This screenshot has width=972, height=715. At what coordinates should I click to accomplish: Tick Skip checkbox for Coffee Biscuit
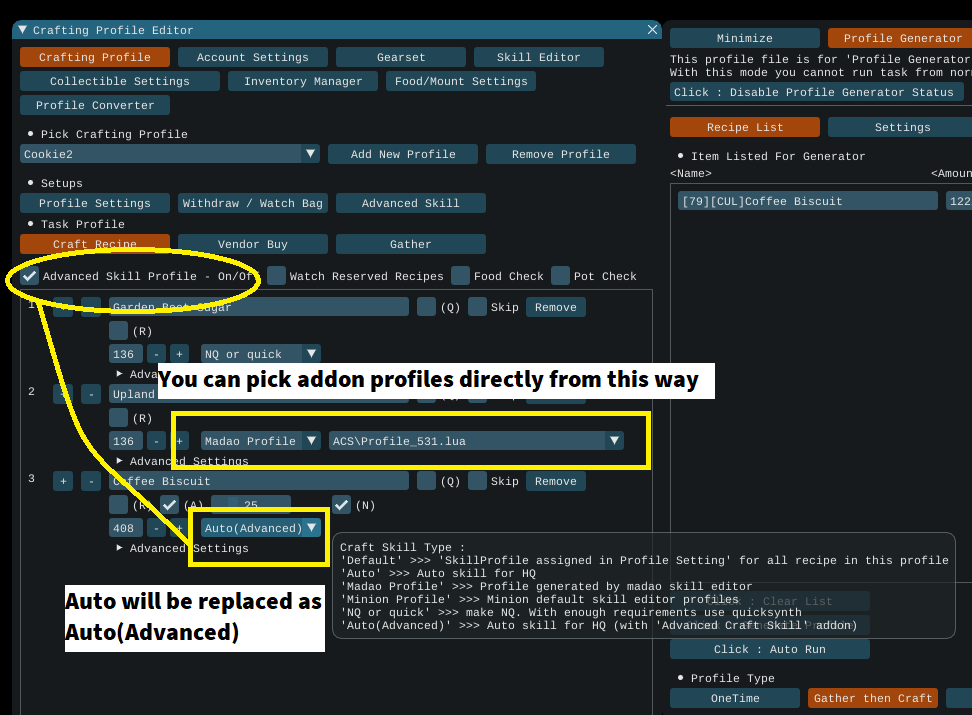pyautogui.click(x=477, y=481)
